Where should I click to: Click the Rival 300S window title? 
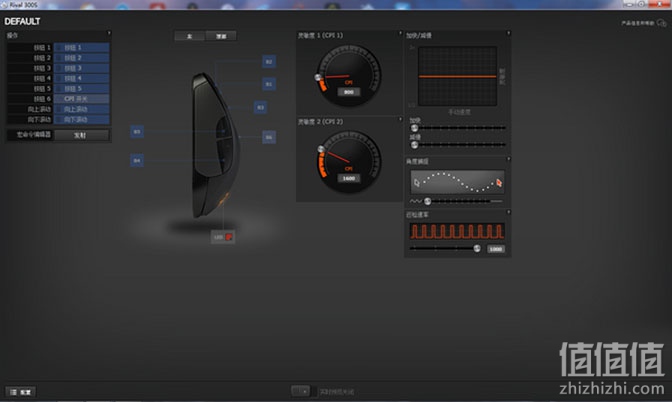[x=24, y=5]
